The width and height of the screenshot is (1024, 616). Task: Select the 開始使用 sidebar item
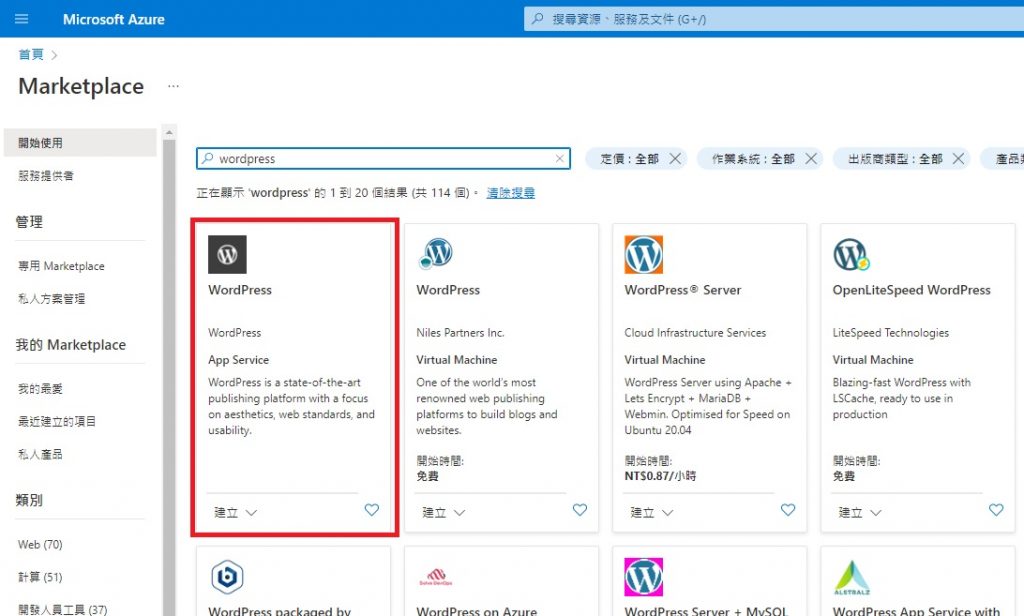80,142
